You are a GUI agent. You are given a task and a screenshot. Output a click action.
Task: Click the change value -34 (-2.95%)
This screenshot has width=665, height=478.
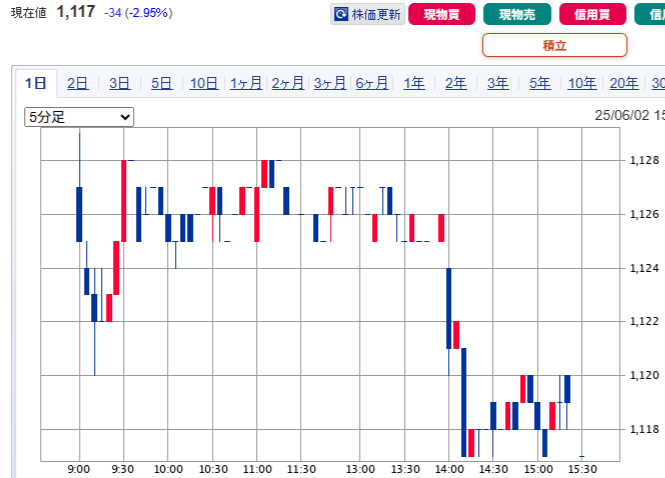(138, 13)
